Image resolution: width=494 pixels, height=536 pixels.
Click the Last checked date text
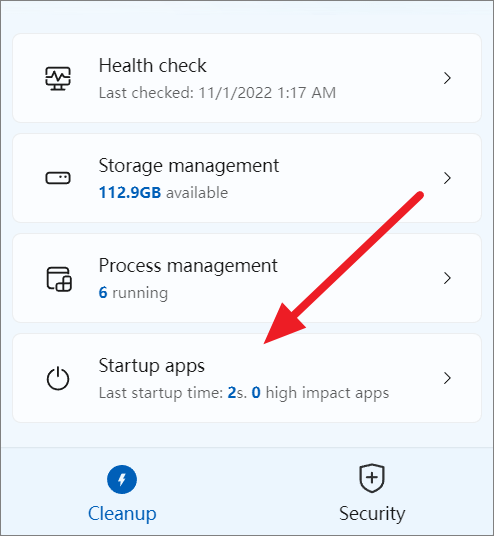pos(217,93)
